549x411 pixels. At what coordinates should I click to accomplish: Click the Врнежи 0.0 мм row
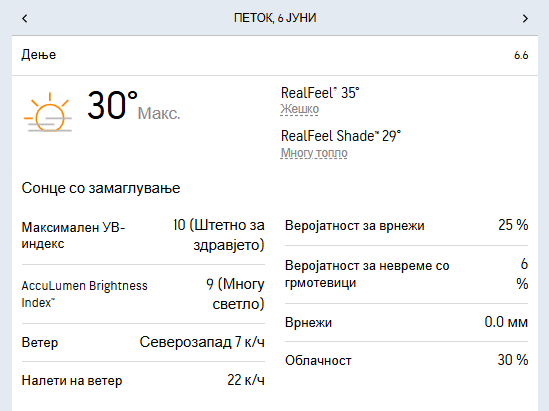(406, 322)
